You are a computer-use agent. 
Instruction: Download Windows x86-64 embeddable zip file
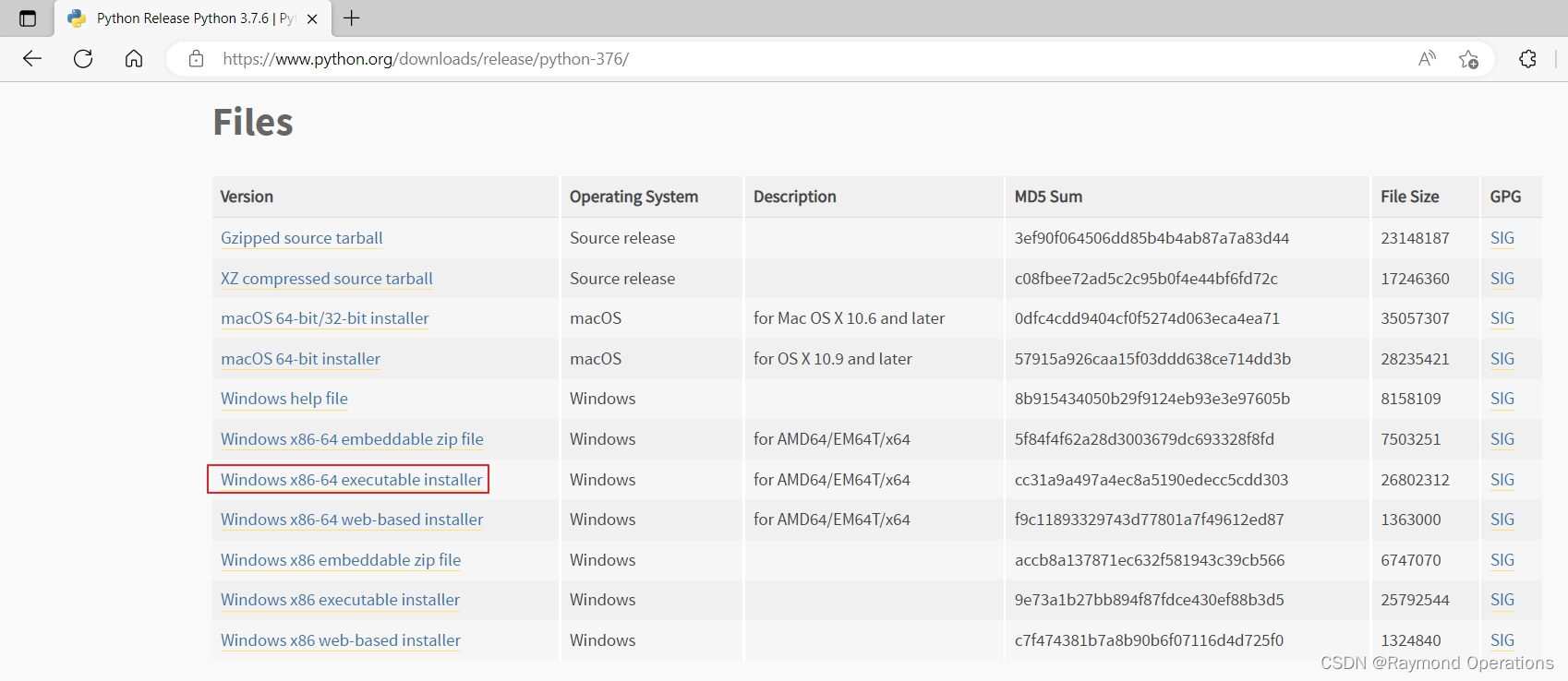[x=352, y=439]
